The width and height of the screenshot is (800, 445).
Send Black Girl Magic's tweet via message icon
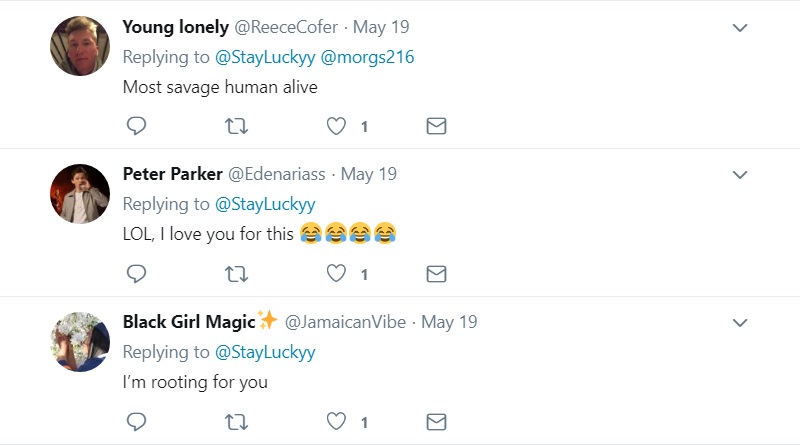(436, 422)
